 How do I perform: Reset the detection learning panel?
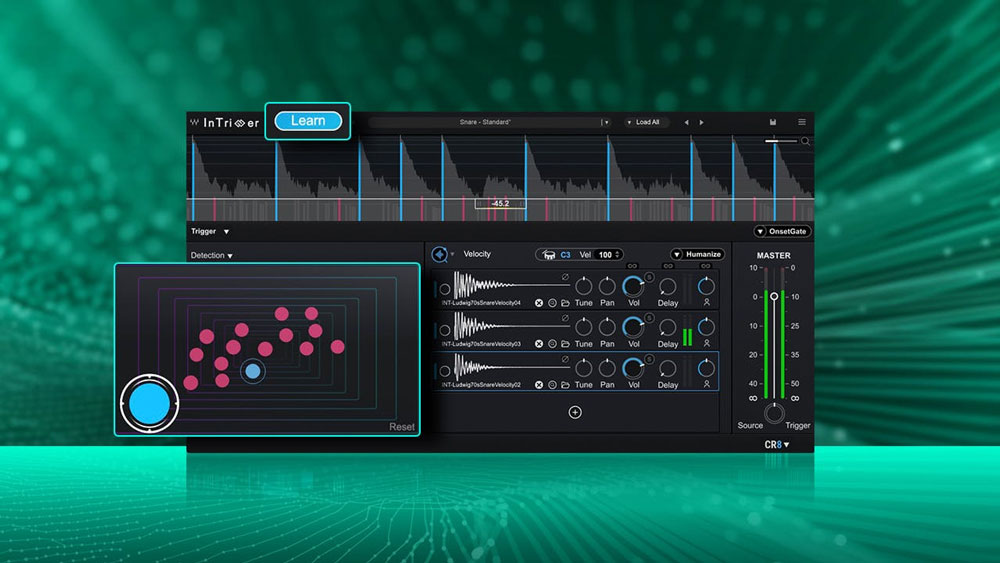(402, 427)
